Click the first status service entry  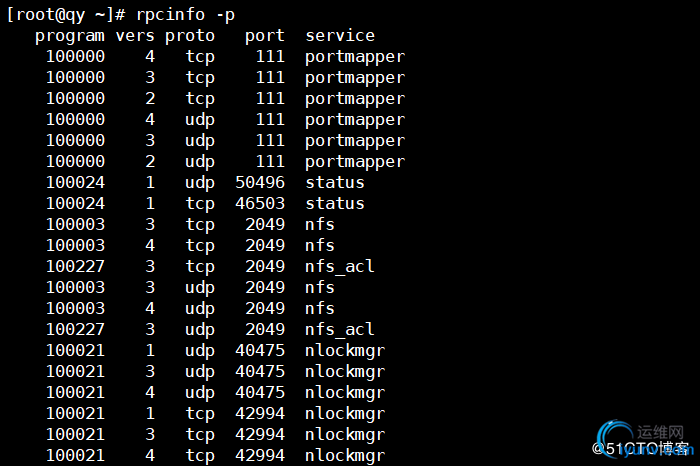(x=335, y=182)
